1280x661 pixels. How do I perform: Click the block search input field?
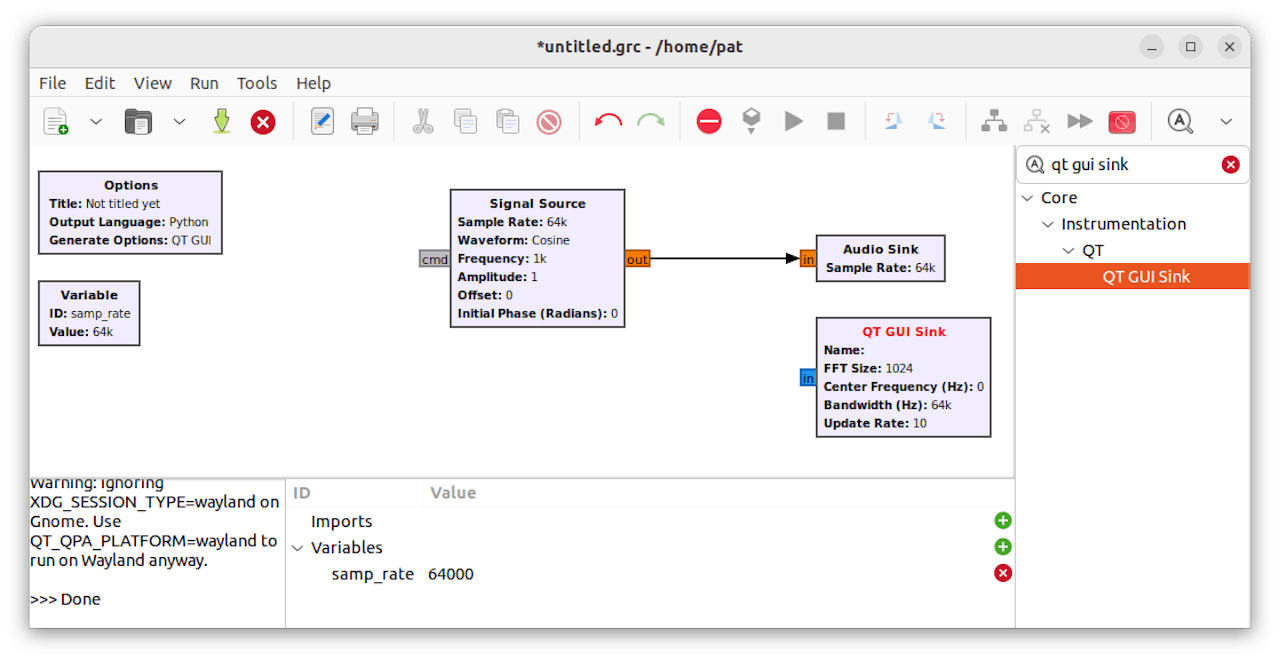pos(1130,165)
